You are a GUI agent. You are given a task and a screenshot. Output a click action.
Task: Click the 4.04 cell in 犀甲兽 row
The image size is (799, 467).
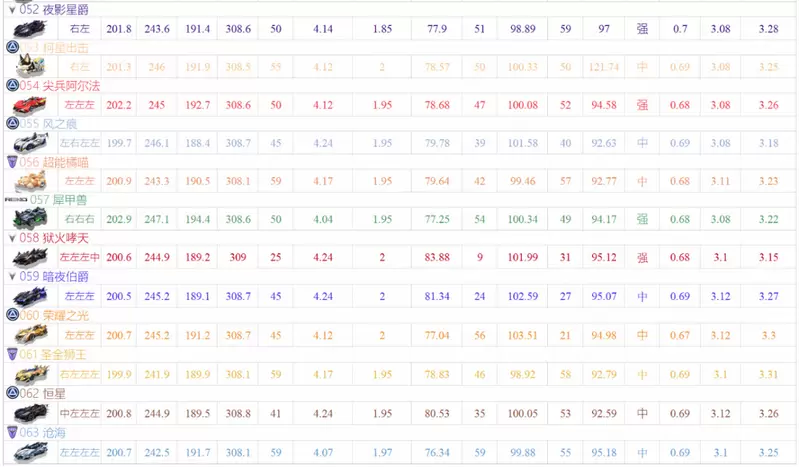click(x=323, y=219)
